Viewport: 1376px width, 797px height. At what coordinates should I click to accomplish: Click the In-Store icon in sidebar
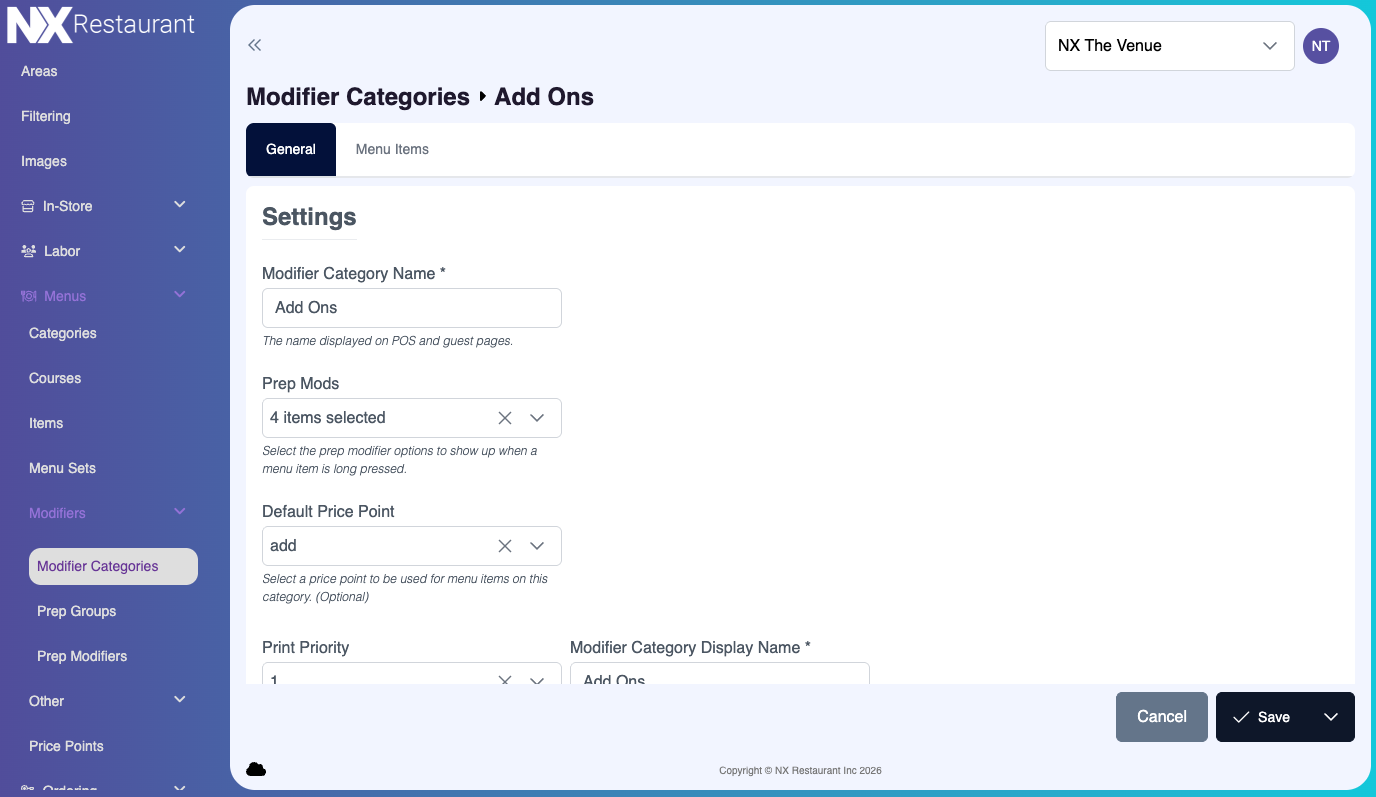(x=28, y=207)
